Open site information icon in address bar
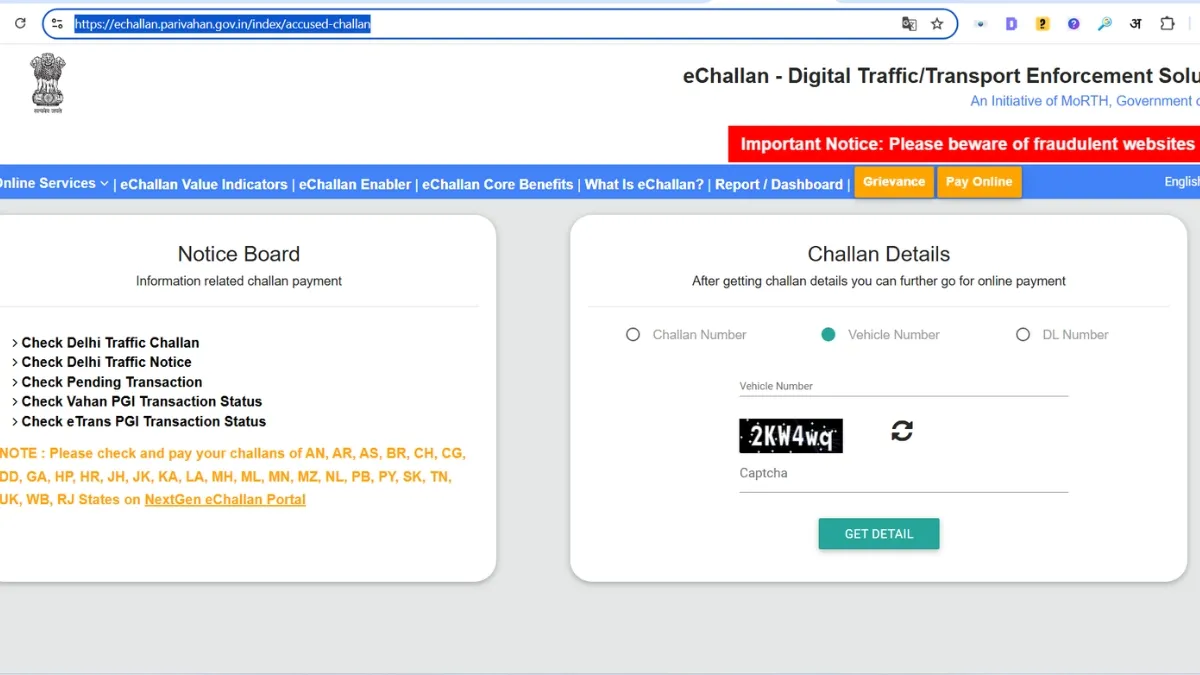The width and height of the screenshot is (1200, 675). point(57,24)
